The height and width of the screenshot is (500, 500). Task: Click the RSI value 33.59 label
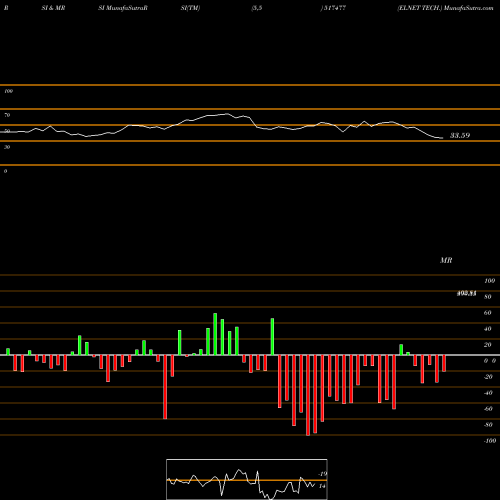pos(460,135)
